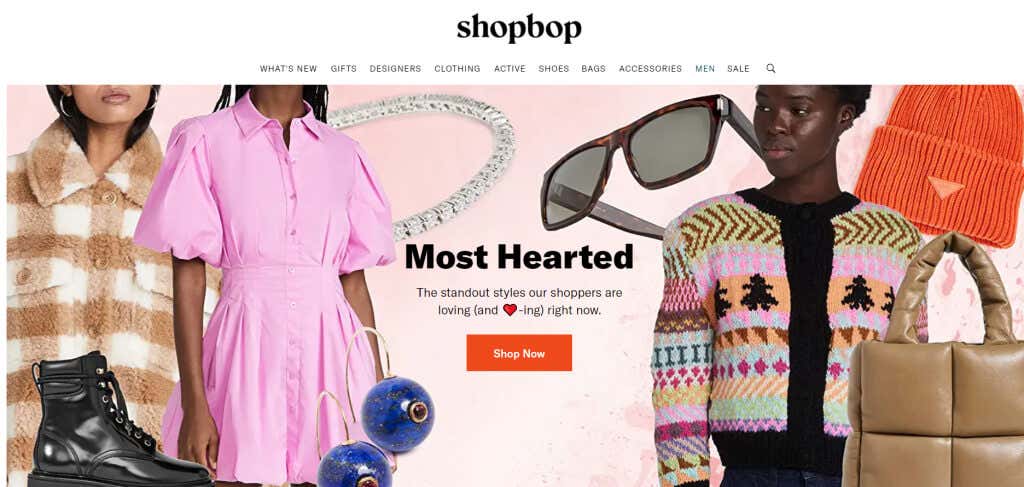Image resolution: width=1024 pixels, height=487 pixels.
Task: Go to the Active category
Action: pyautogui.click(x=509, y=69)
